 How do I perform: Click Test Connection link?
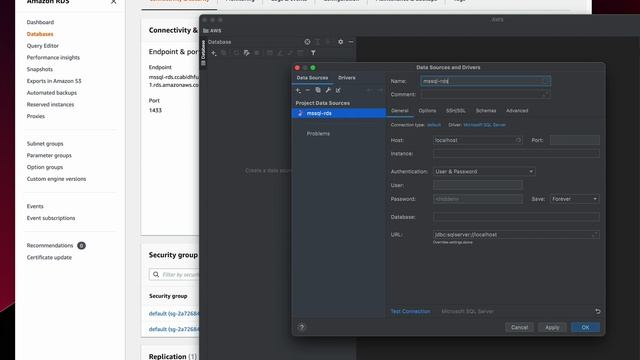[x=410, y=311]
